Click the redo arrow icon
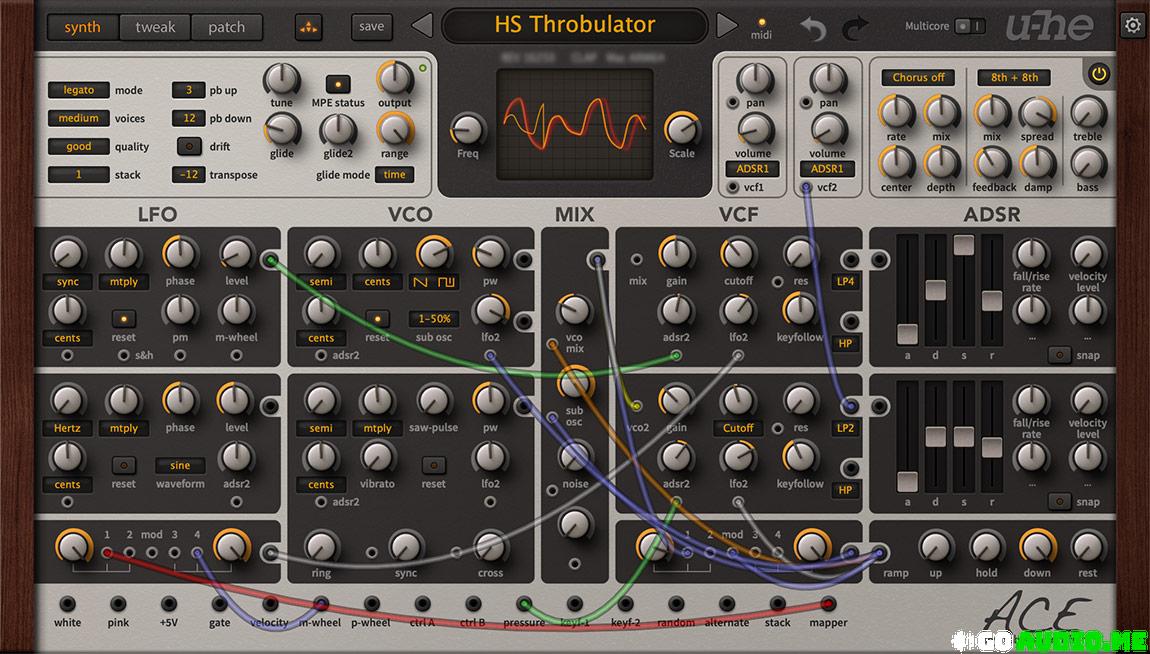The width and height of the screenshot is (1150, 654). (x=855, y=28)
